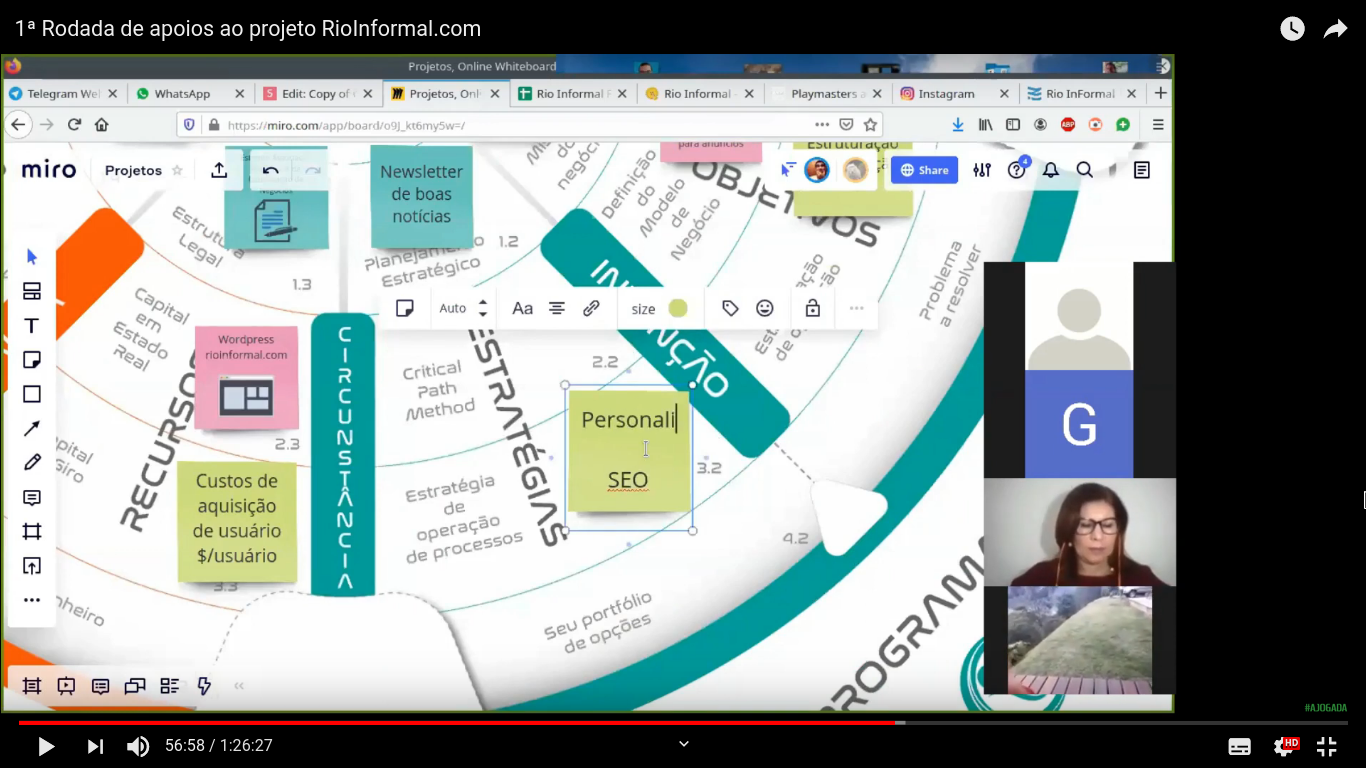Exit YouTube full screen mode

point(1327,746)
